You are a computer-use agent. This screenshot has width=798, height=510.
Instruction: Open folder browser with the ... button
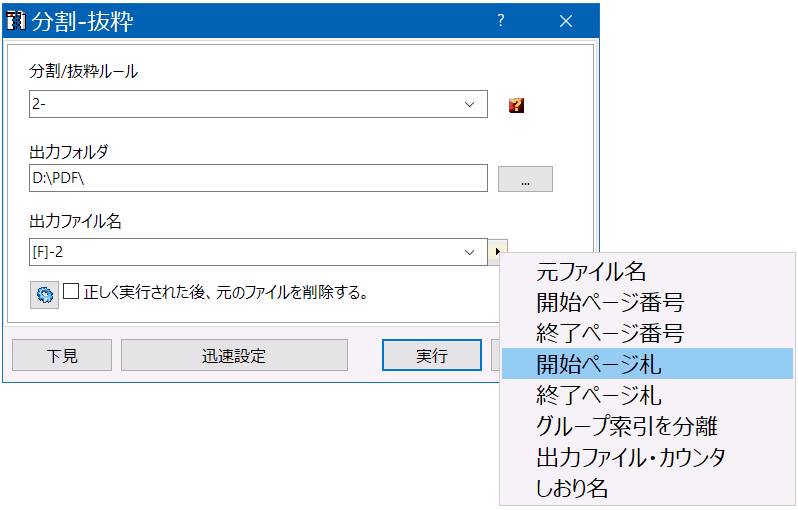click(525, 179)
